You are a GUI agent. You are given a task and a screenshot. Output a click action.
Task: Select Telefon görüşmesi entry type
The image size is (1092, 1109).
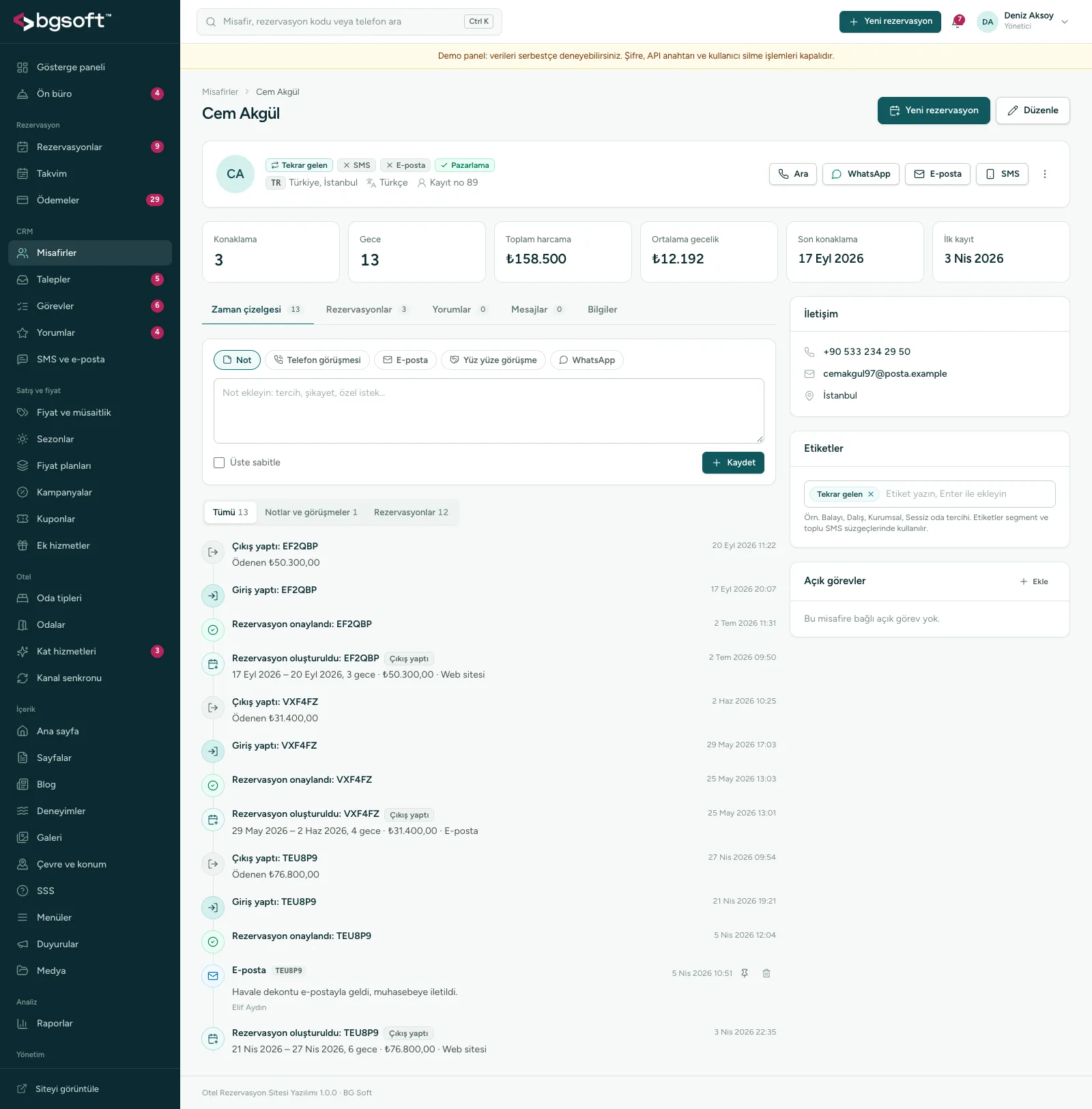pos(317,360)
